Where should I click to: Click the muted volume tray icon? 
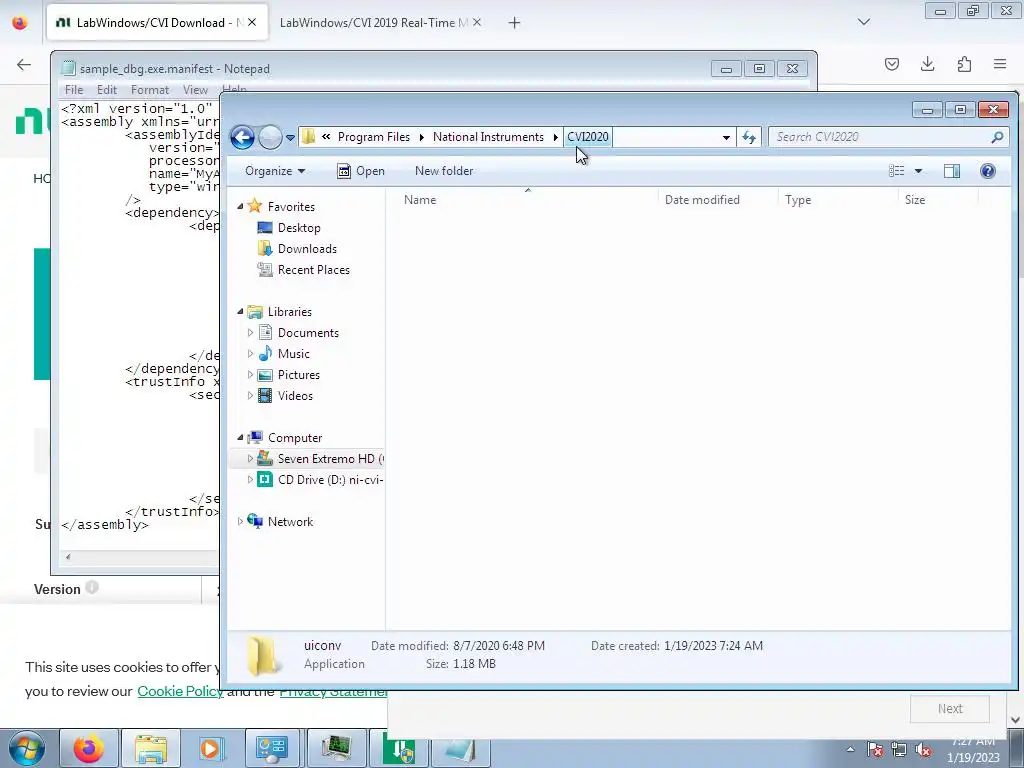point(923,750)
